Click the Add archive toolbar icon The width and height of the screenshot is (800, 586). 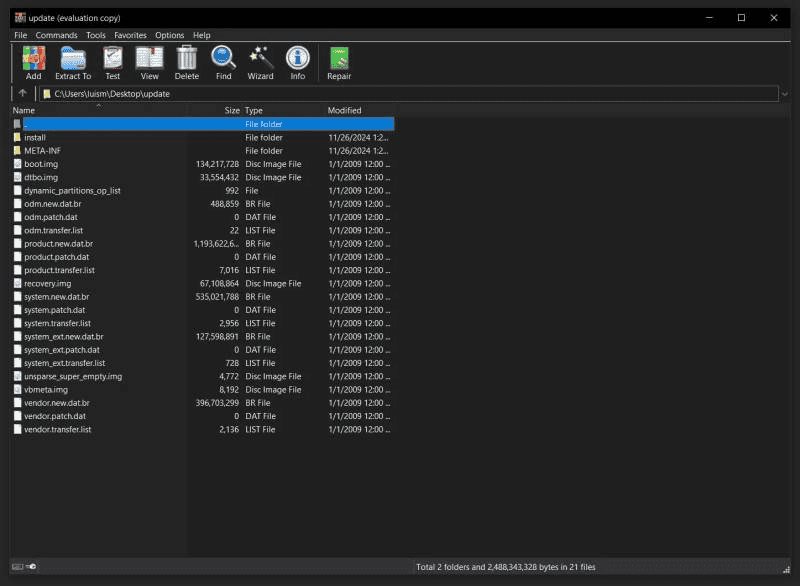(34, 63)
